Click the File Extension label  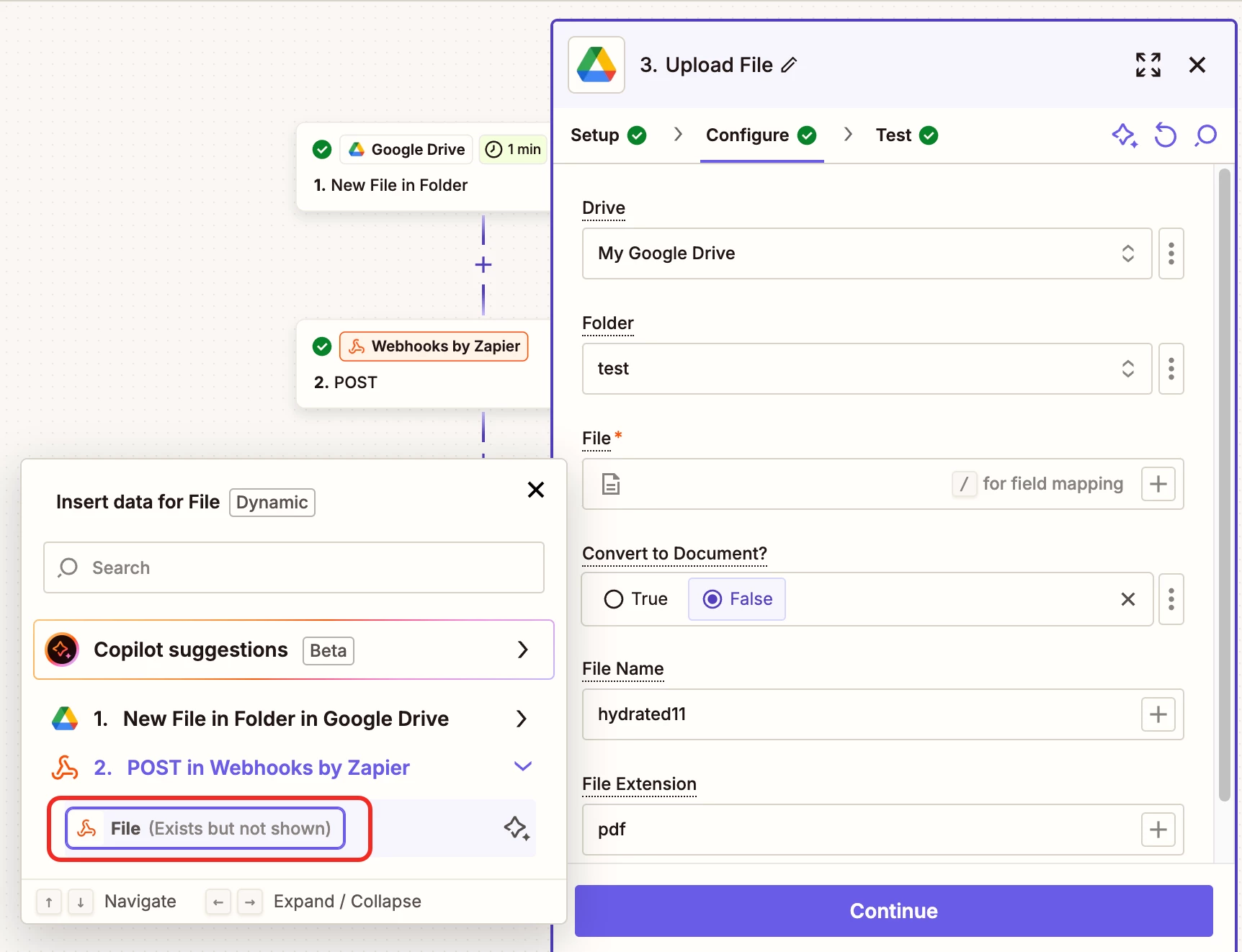tap(639, 784)
